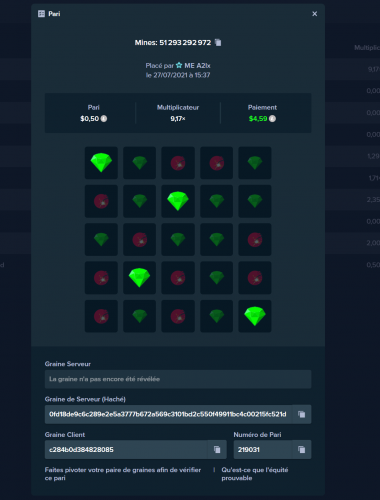Viewport: 380px width, 500px height.
Task: Click the Mines: 51 293 292 972 title
Action: pyautogui.click(x=173, y=43)
